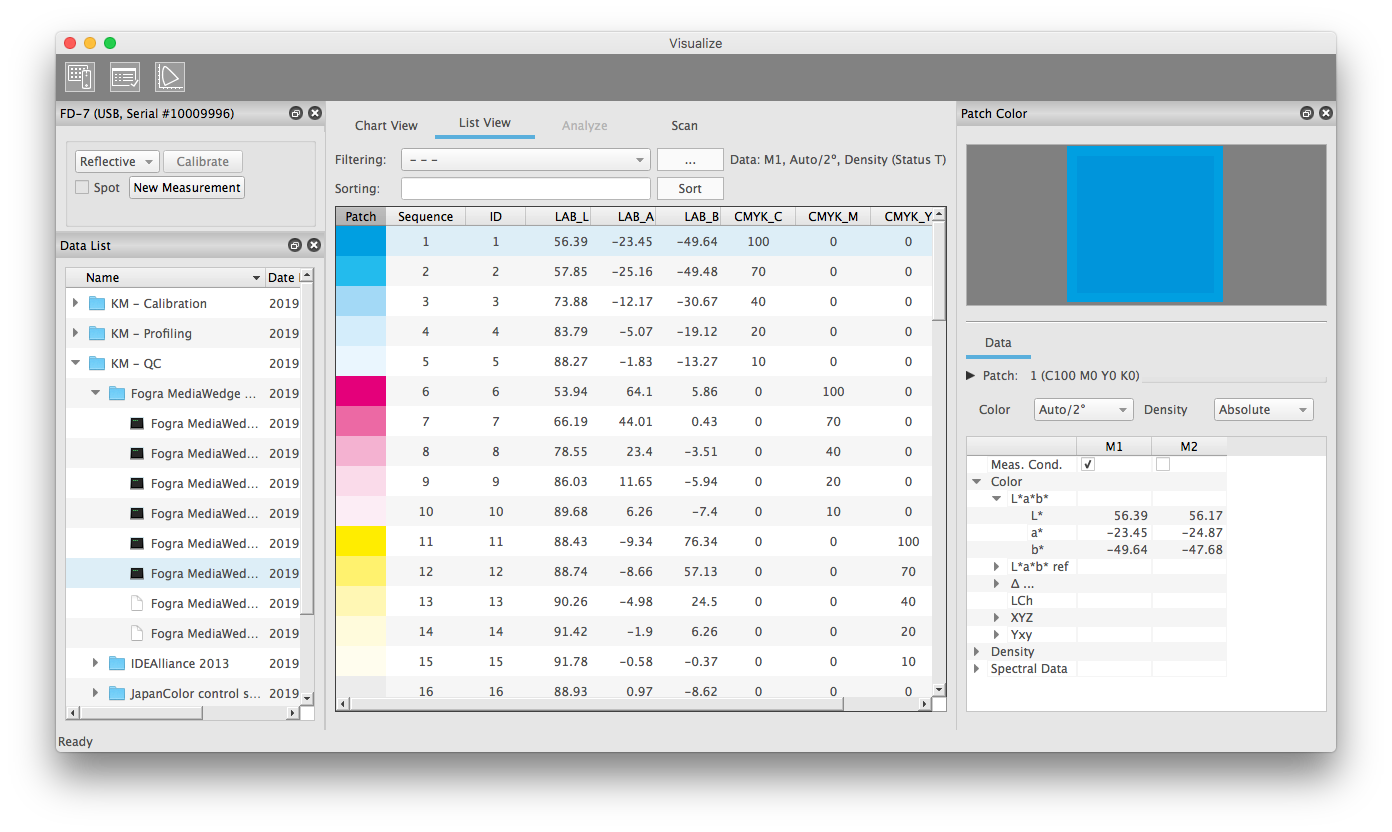This screenshot has height=832, width=1392.
Task: Undock the Data List panel
Action: (x=295, y=246)
